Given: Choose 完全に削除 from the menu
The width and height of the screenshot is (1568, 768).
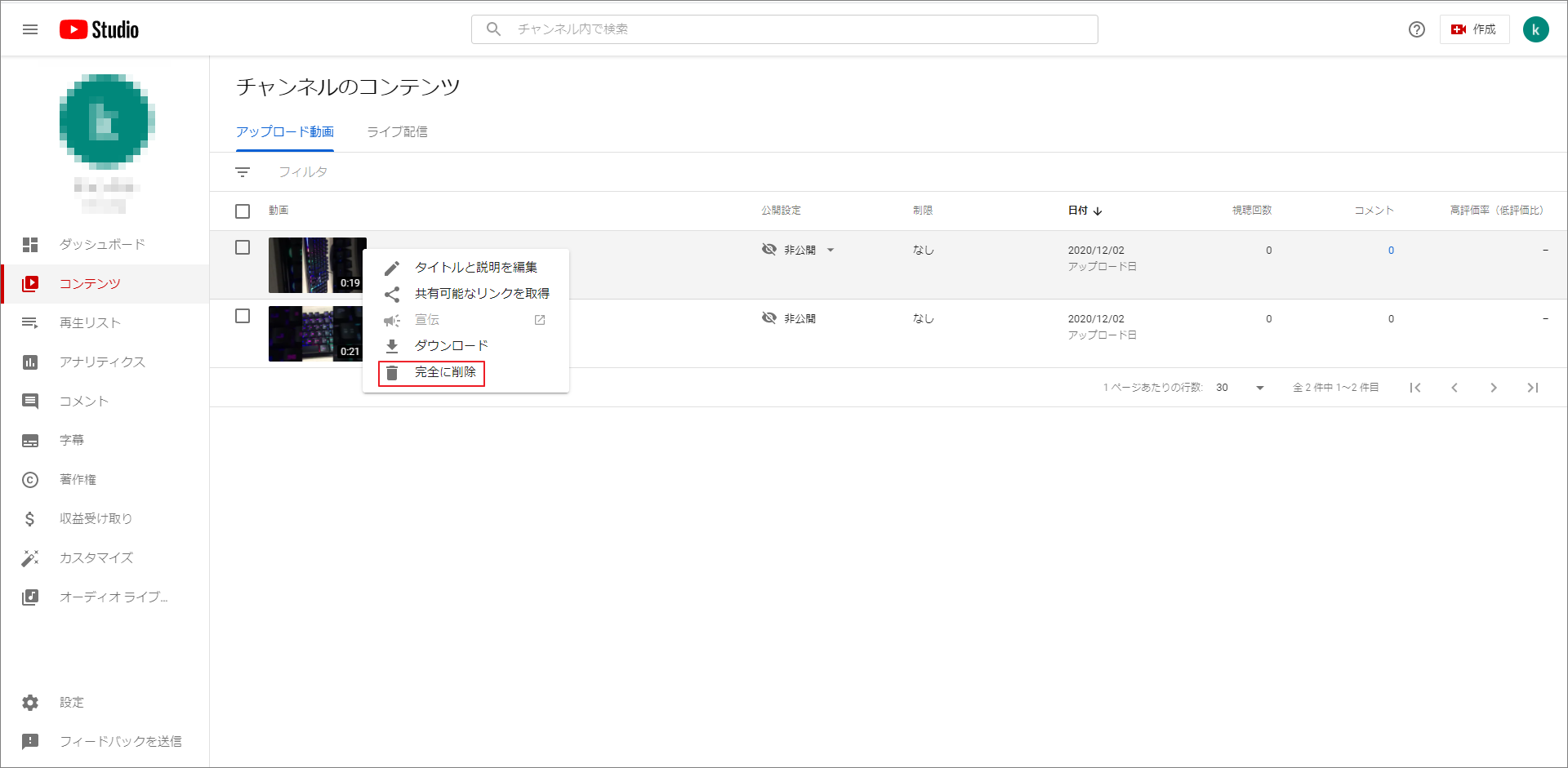Looking at the screenshot, I should (465, 372).
